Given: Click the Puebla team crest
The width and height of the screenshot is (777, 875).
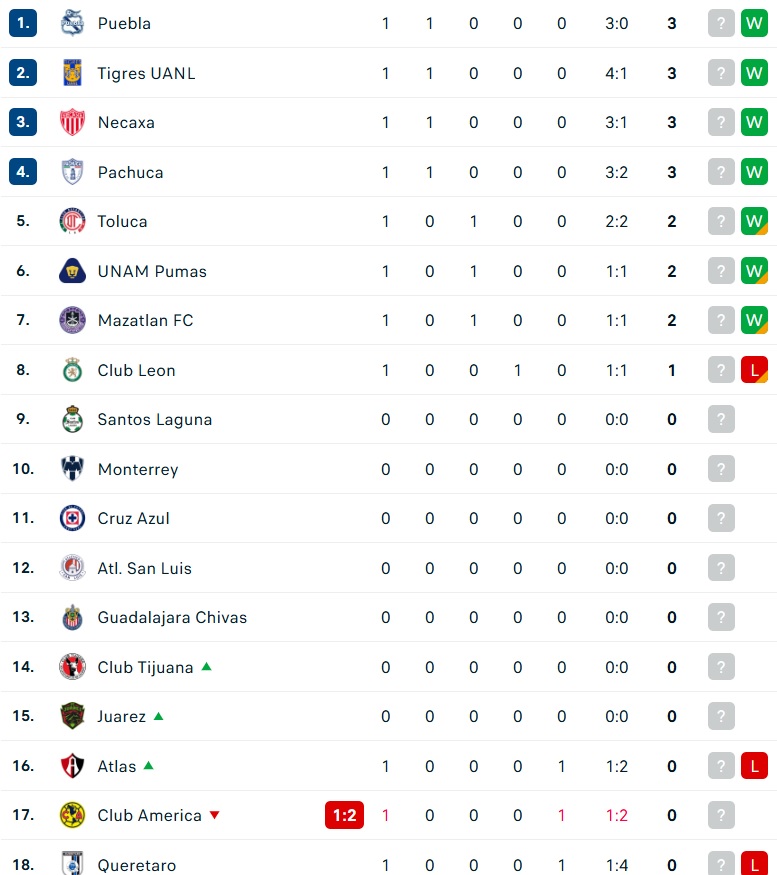Looking at the screenshot, I should (x=72, y=23).
